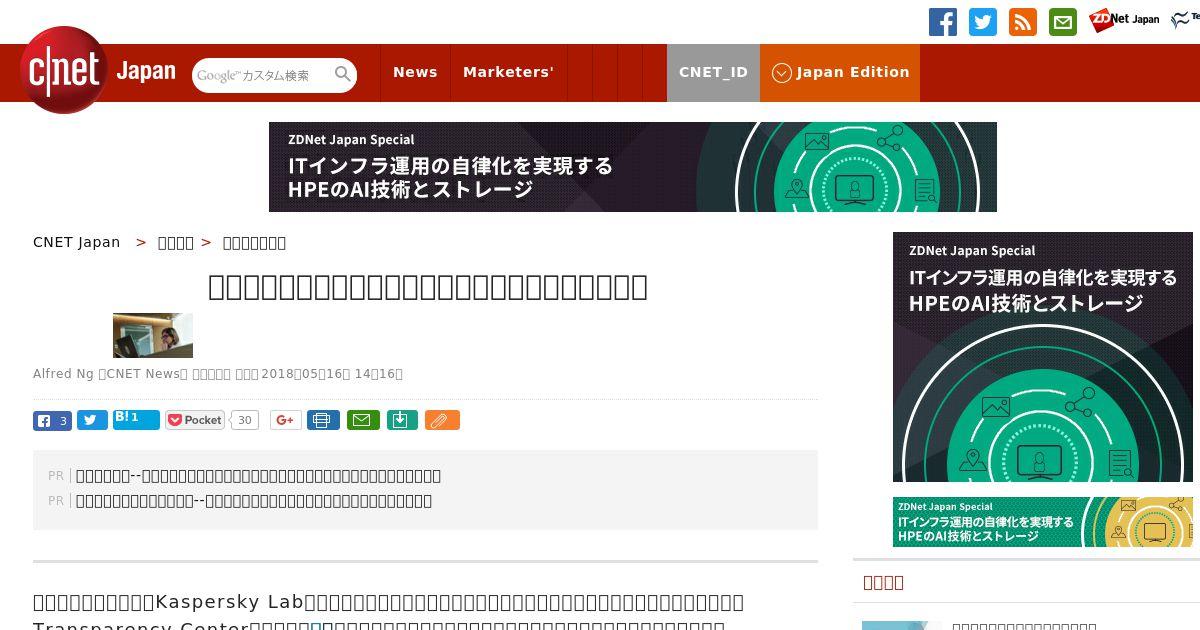Open the large sidebar HPE advertisement
Viewport: 1200px width, 630px height.
point(1043,357)
